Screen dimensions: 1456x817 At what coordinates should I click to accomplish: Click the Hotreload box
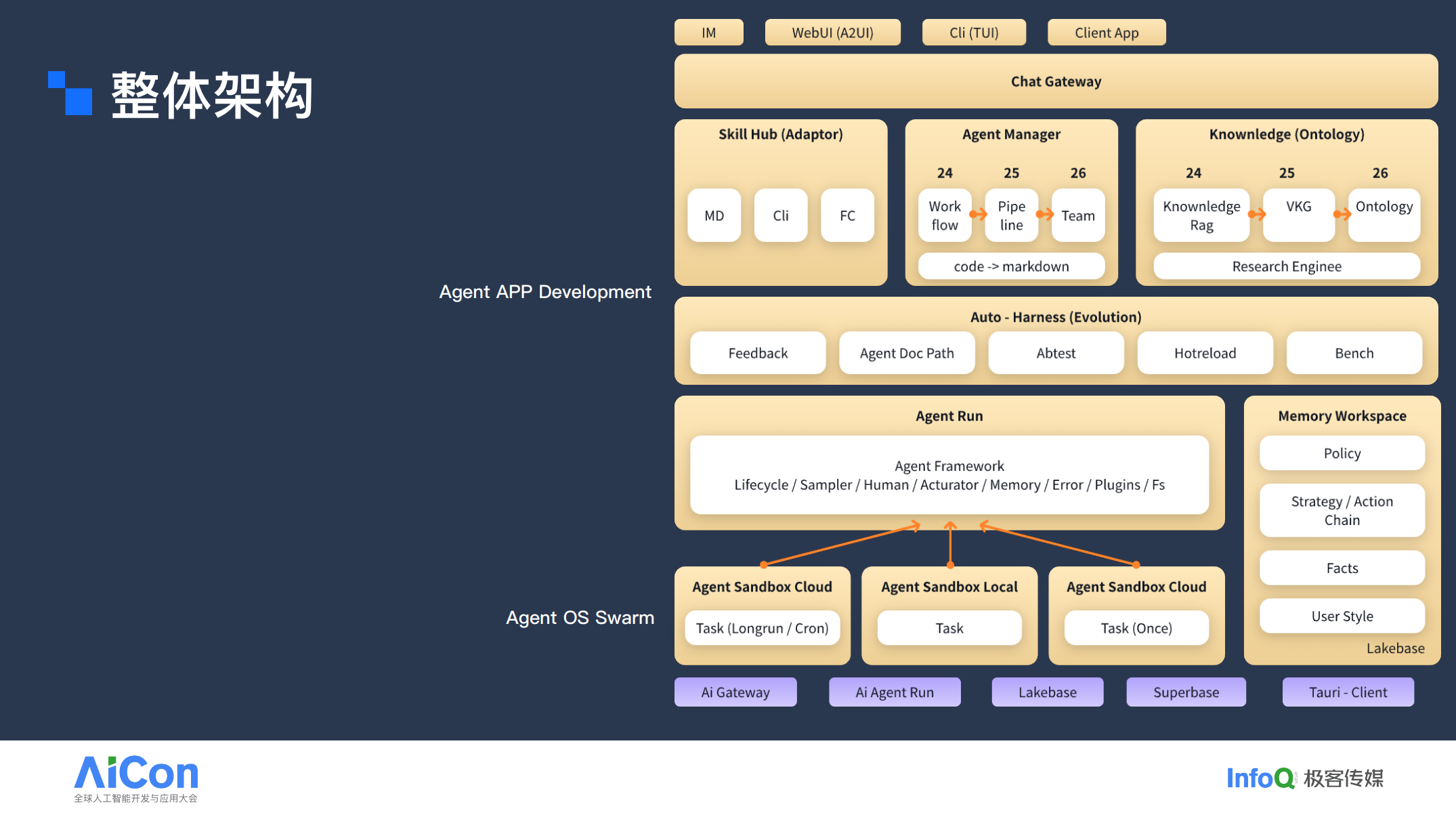tap(1205, 353)
